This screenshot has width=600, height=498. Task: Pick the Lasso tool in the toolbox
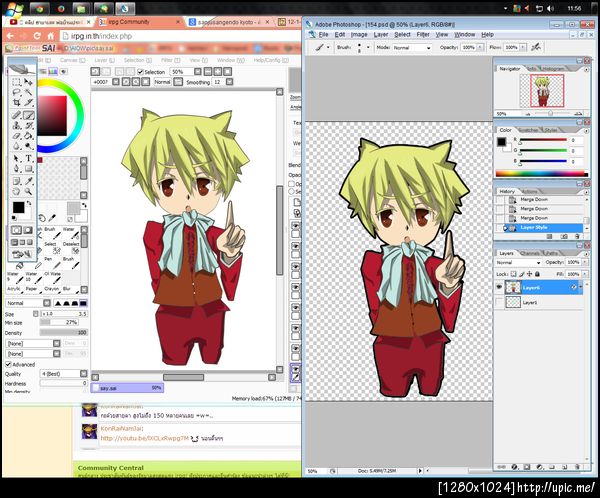point(16,92)
